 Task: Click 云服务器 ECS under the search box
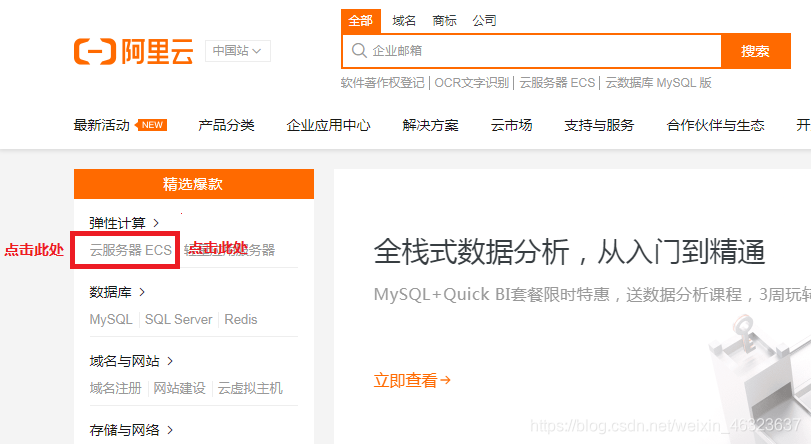(557, 83)
